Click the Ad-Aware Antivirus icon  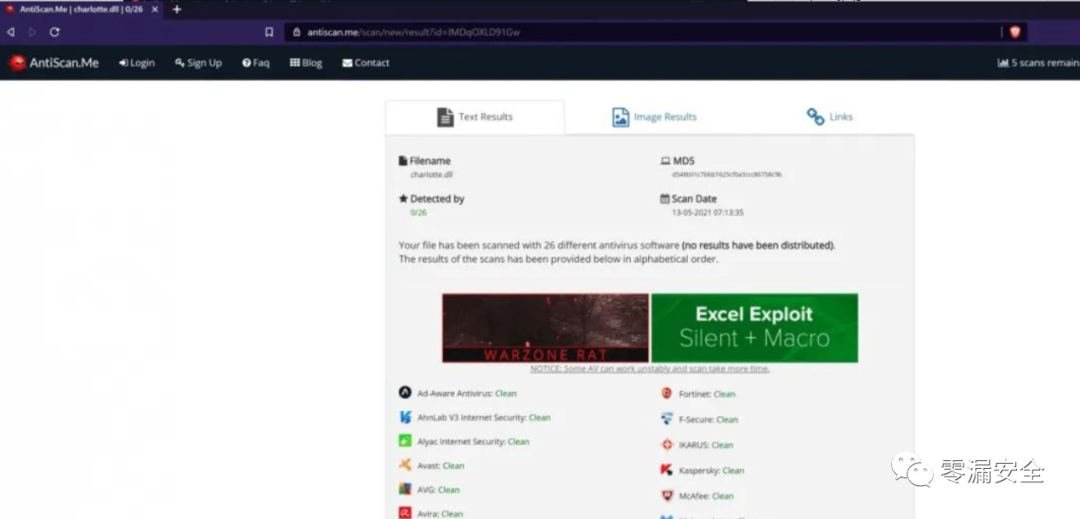tap(405, 392)
